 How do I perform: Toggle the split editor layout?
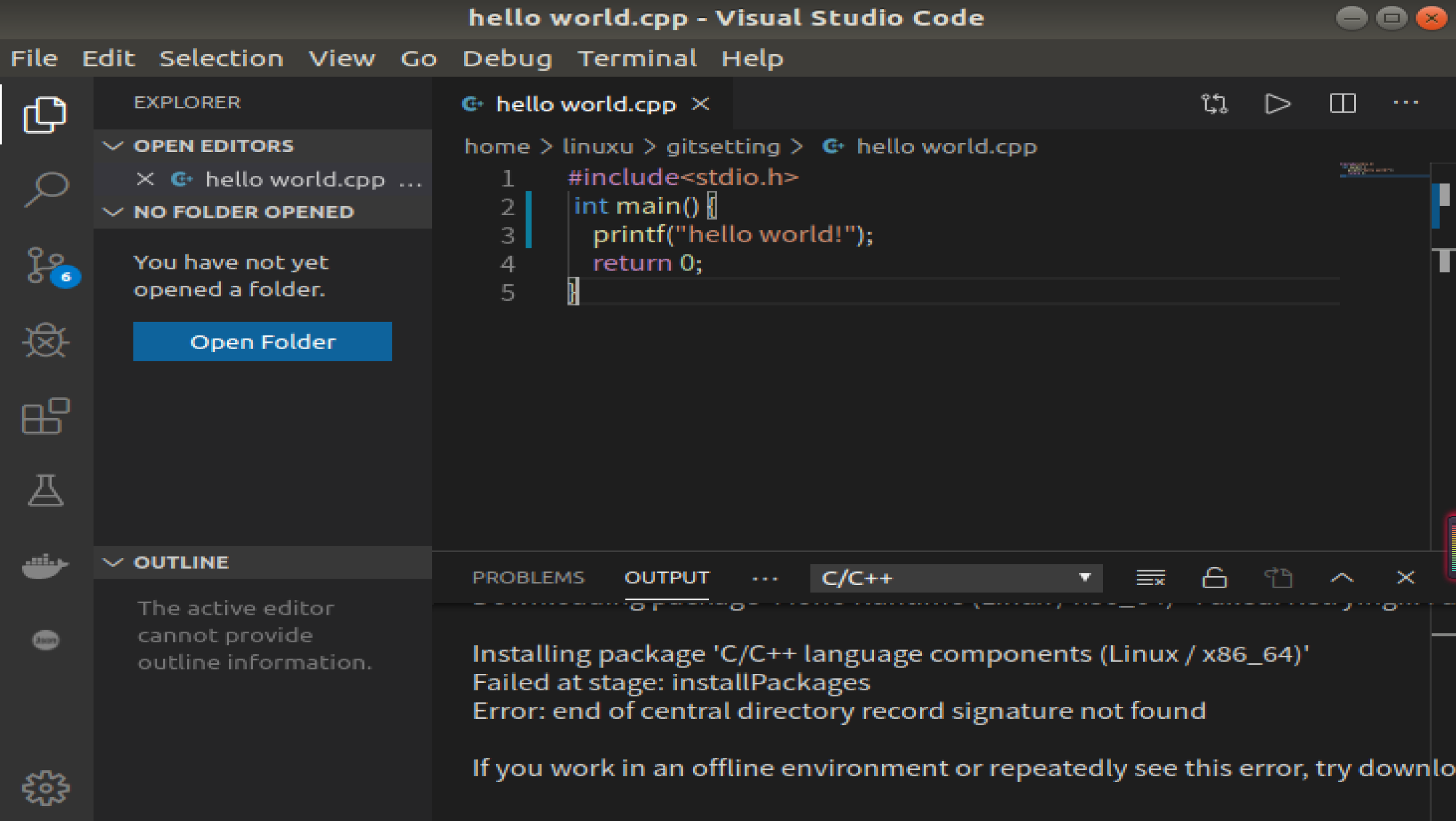coord(1342,104)
